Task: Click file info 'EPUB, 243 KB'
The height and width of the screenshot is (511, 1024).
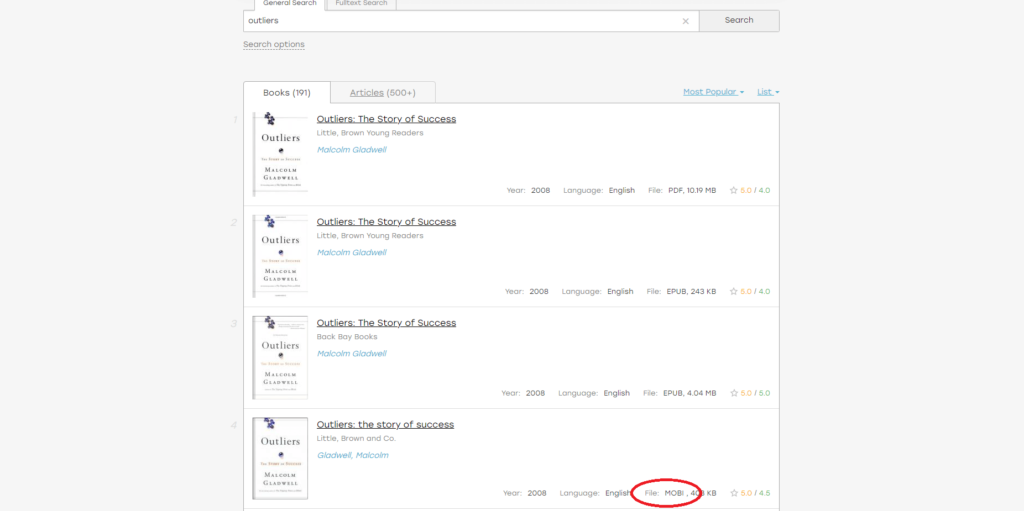Action: pyautogui.click(x=691, y=291)
